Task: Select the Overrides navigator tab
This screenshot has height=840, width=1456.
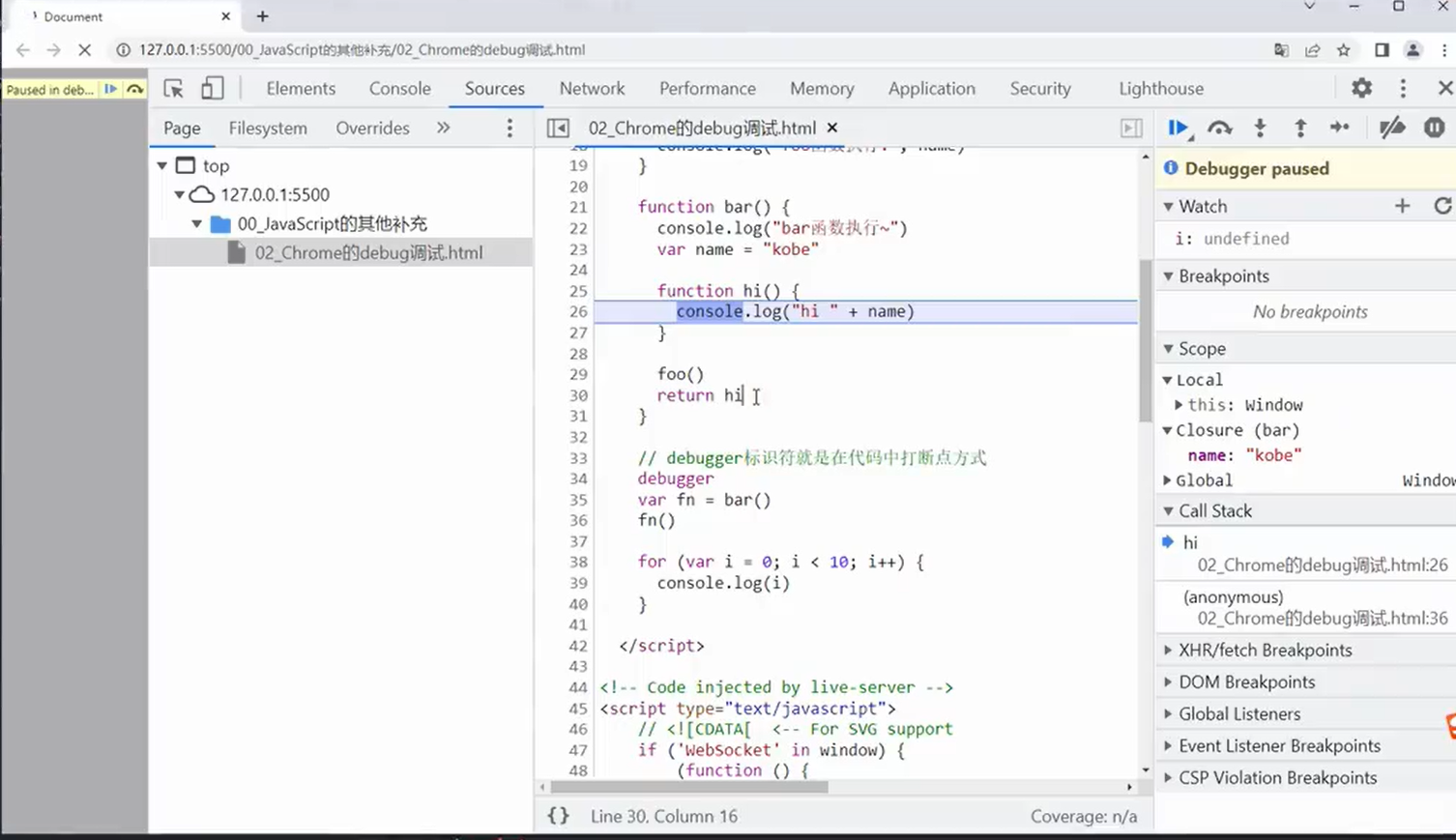Action: click(x=372, y=128)
